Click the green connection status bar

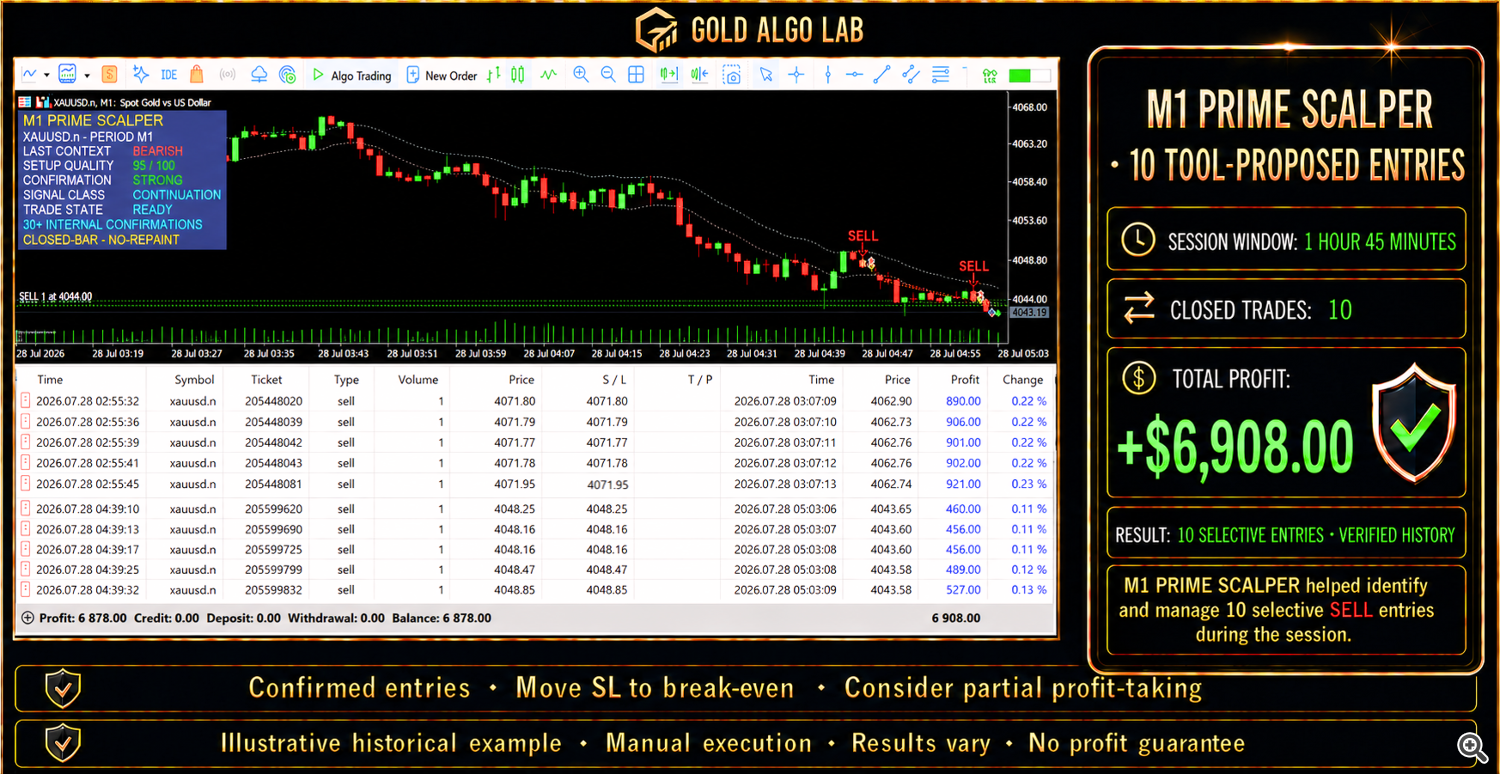[x=1030, y=75]
